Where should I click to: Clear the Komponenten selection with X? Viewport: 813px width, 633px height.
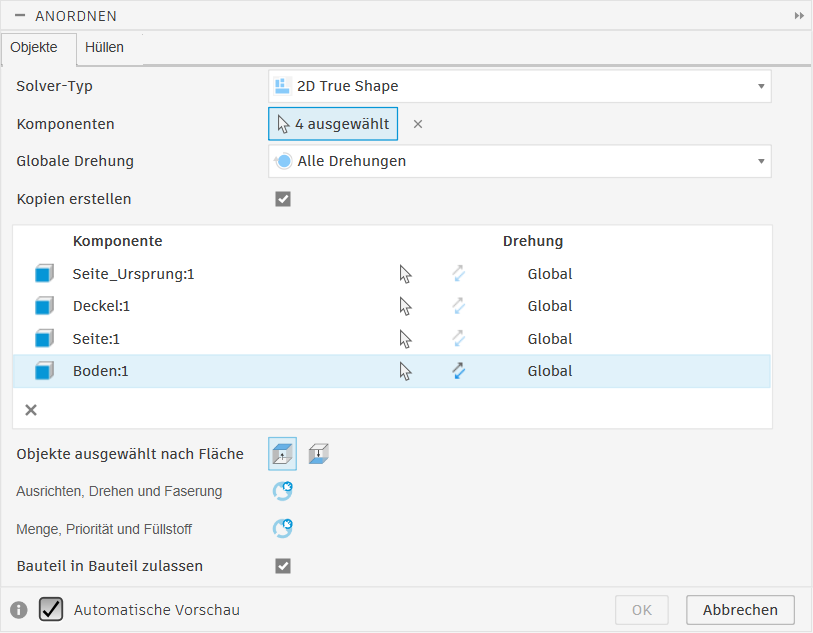(x=418, y=124)
